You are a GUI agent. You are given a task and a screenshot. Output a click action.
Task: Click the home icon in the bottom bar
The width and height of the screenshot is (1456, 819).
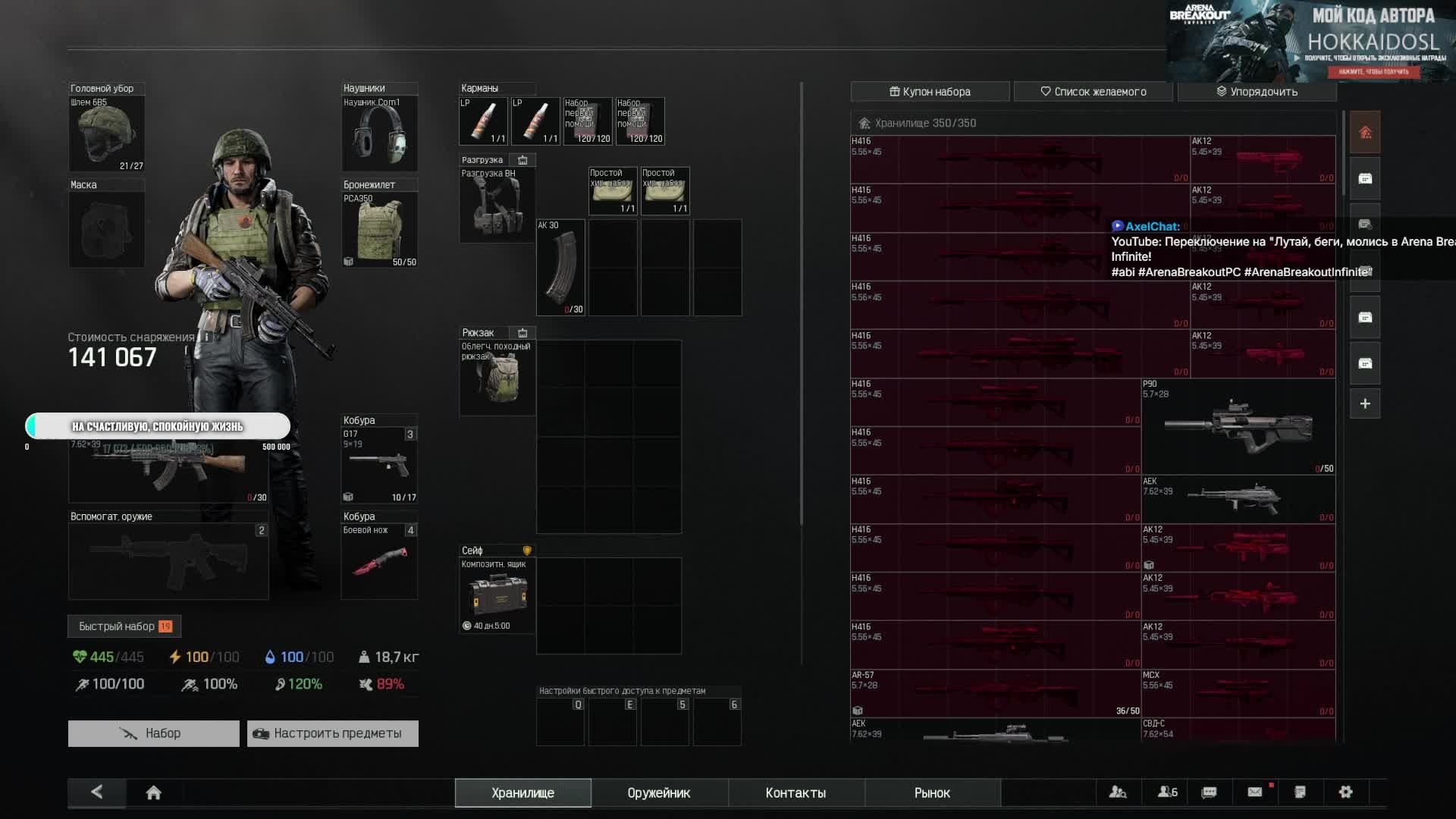tap(153, 792)
